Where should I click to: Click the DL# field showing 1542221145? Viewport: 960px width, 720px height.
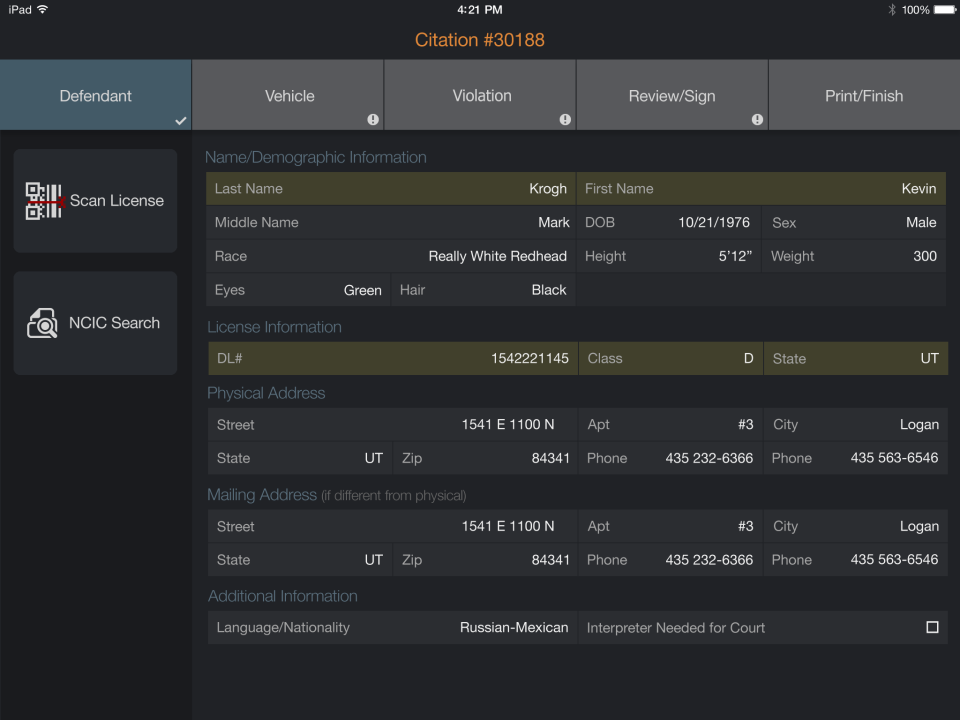tap(390, 358)
